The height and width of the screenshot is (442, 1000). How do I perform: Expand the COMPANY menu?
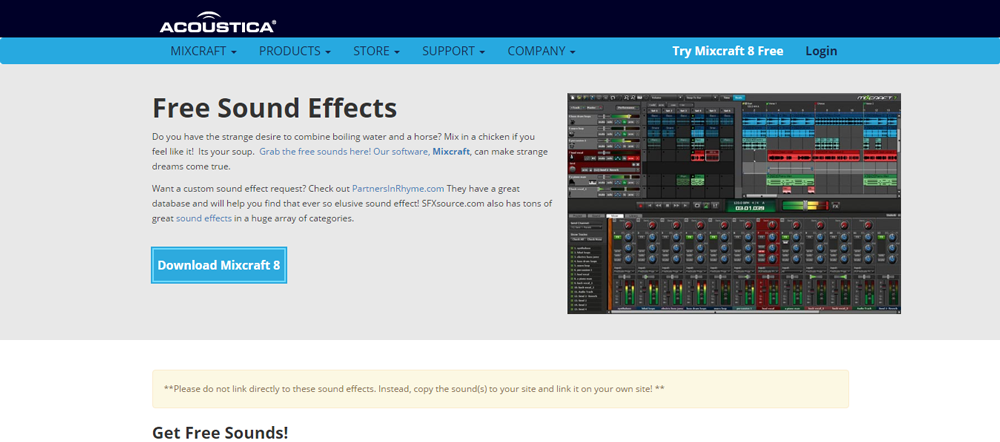click(541, 51)
